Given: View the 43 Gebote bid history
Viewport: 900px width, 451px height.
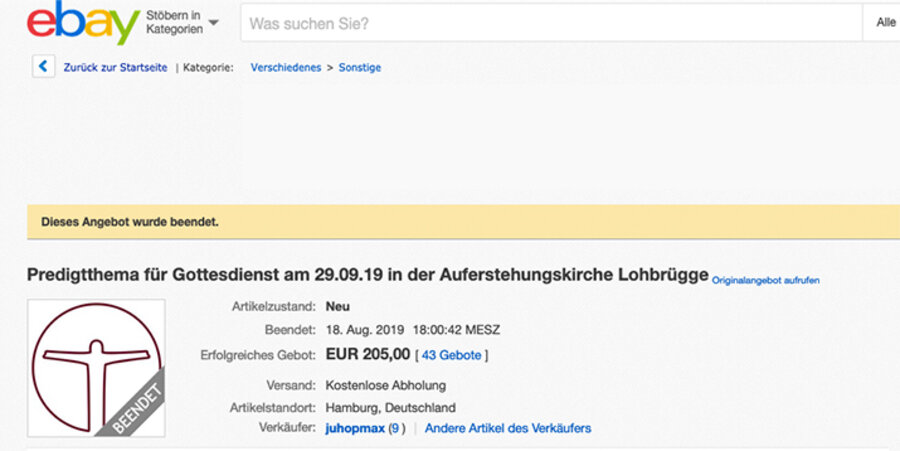Looking at the screenshot, I should (452, 355).
